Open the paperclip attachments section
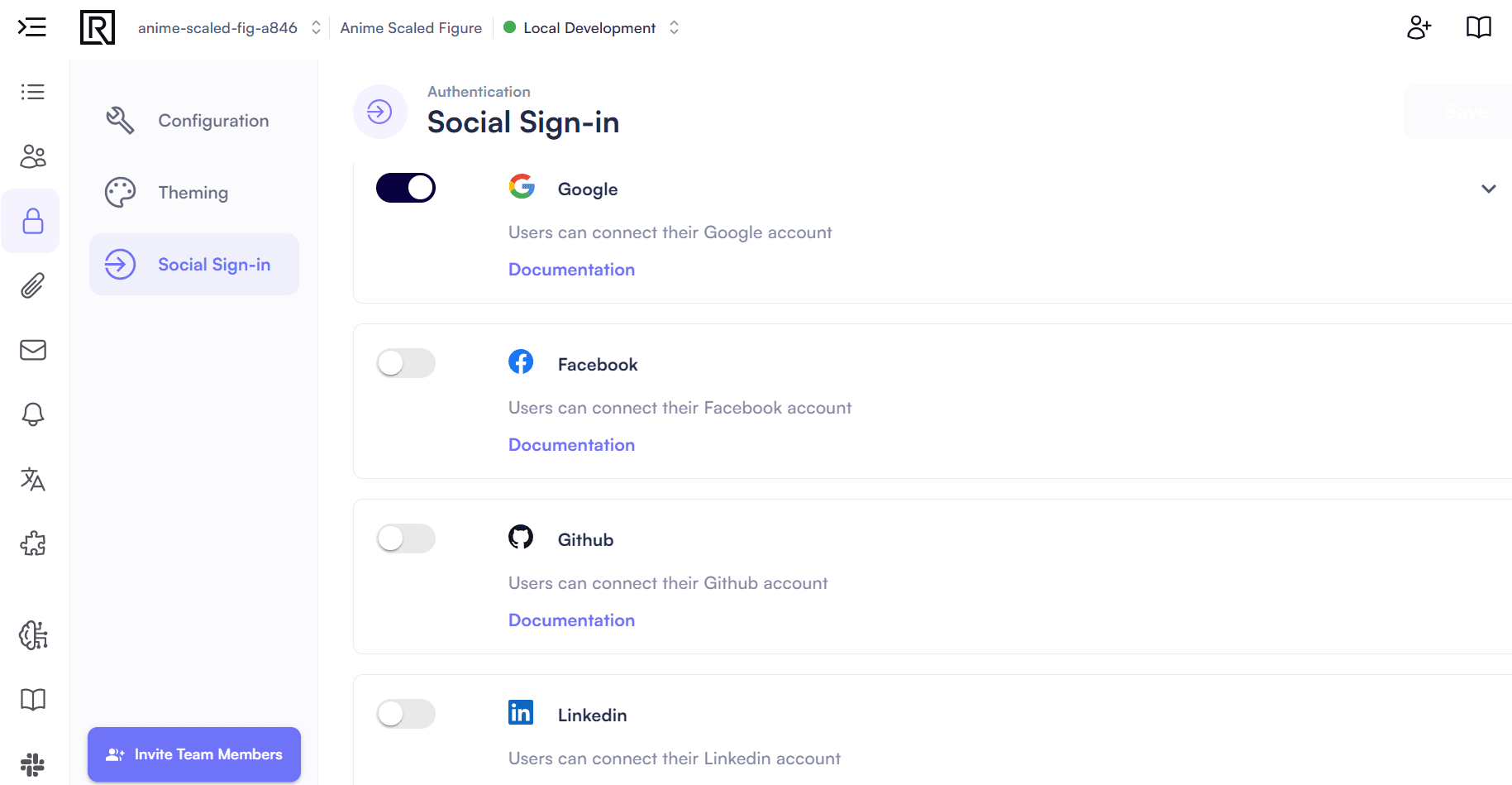 pyautogui.click(x=32, y=285)
